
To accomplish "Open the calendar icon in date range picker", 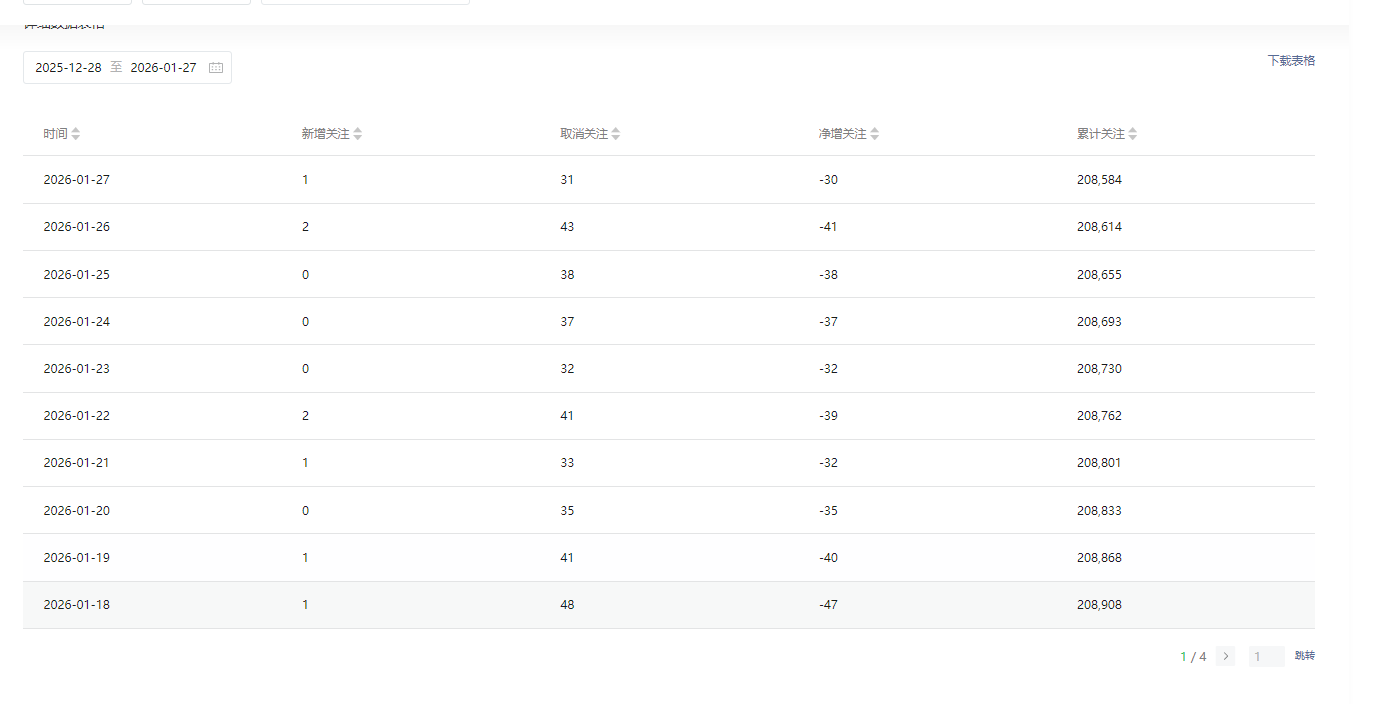I will click(216, 68).
